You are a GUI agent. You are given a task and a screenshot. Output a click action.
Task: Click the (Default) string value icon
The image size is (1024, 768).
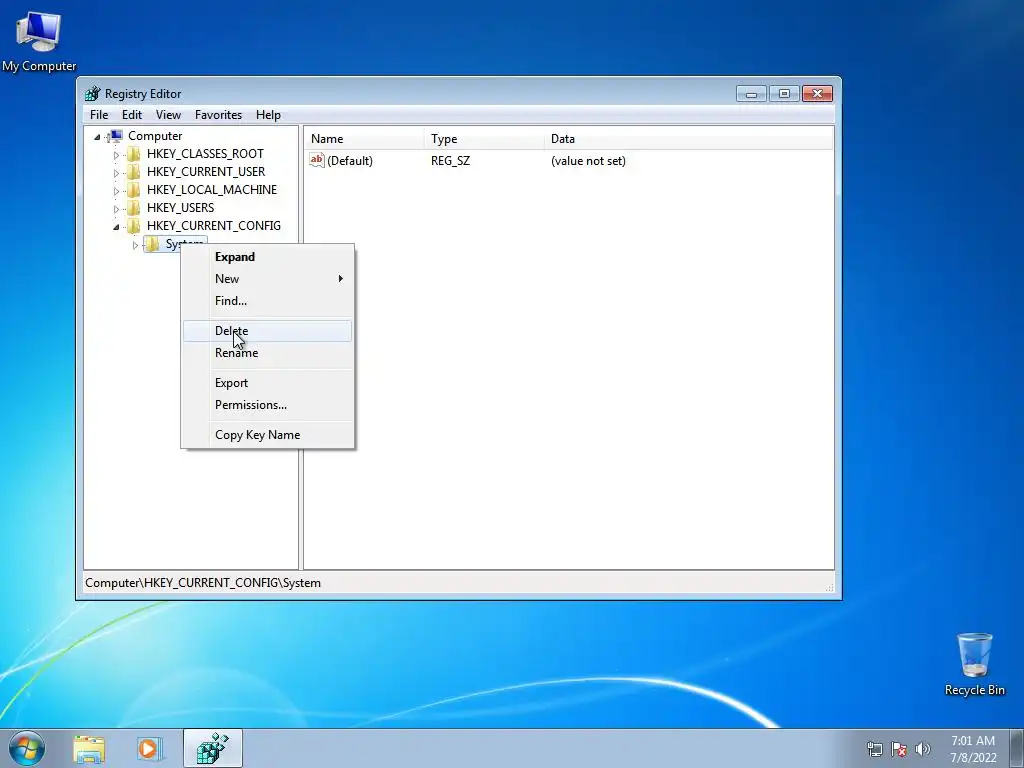point(317,160)
